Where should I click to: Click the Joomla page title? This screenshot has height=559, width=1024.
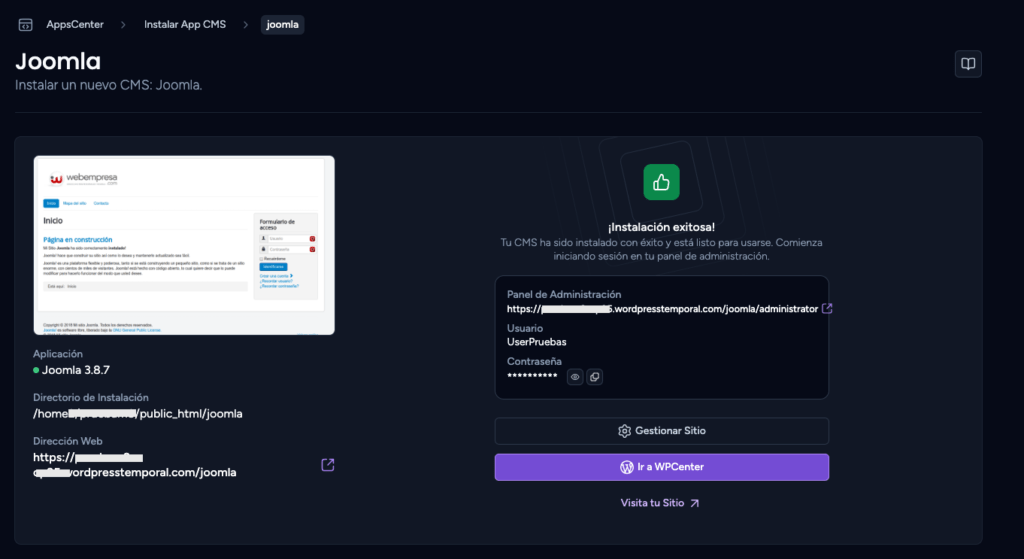(x=58, y=61)
